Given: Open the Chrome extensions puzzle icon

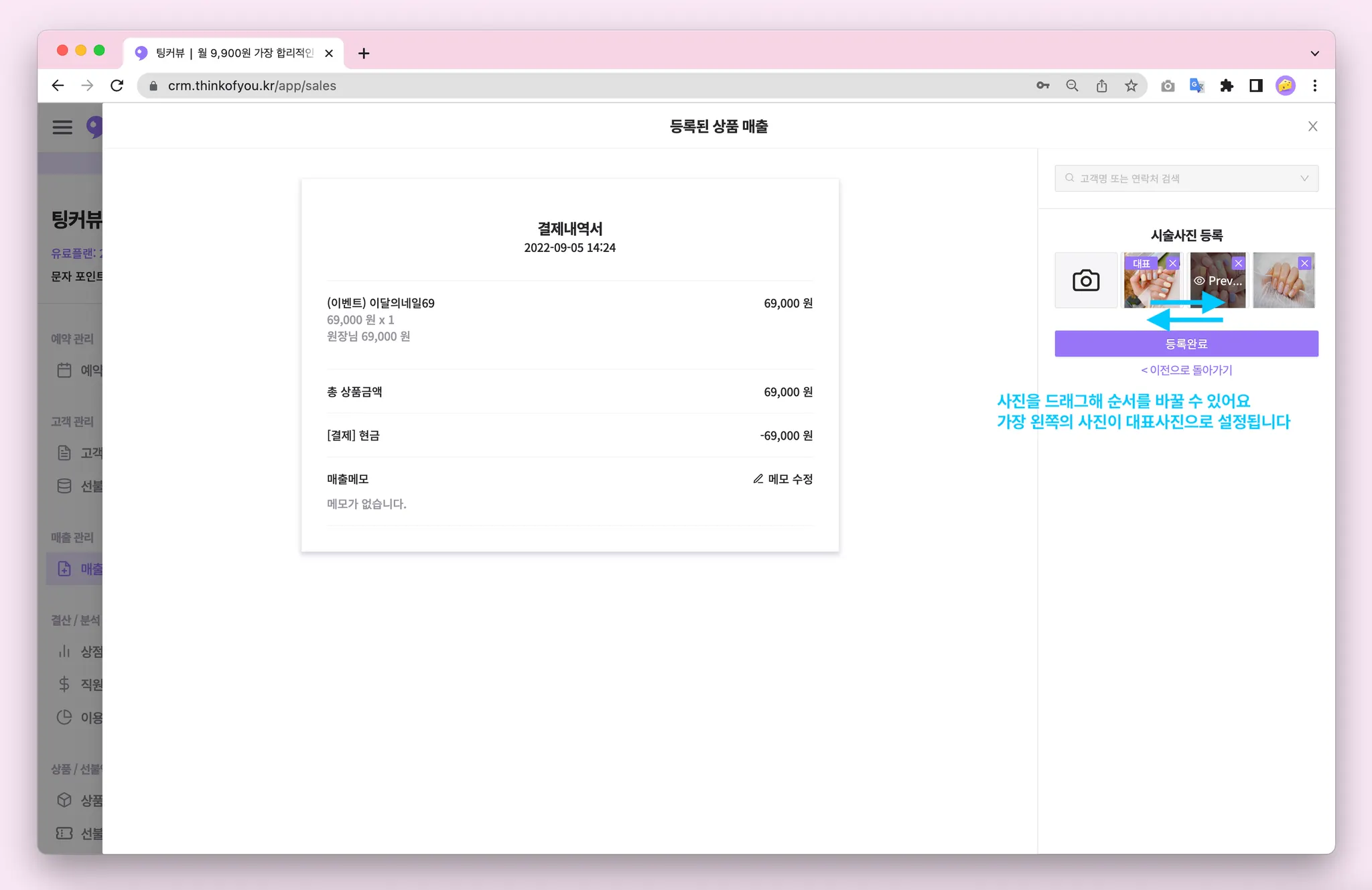Looking at the screenshot, I should tap(1226, 86).
